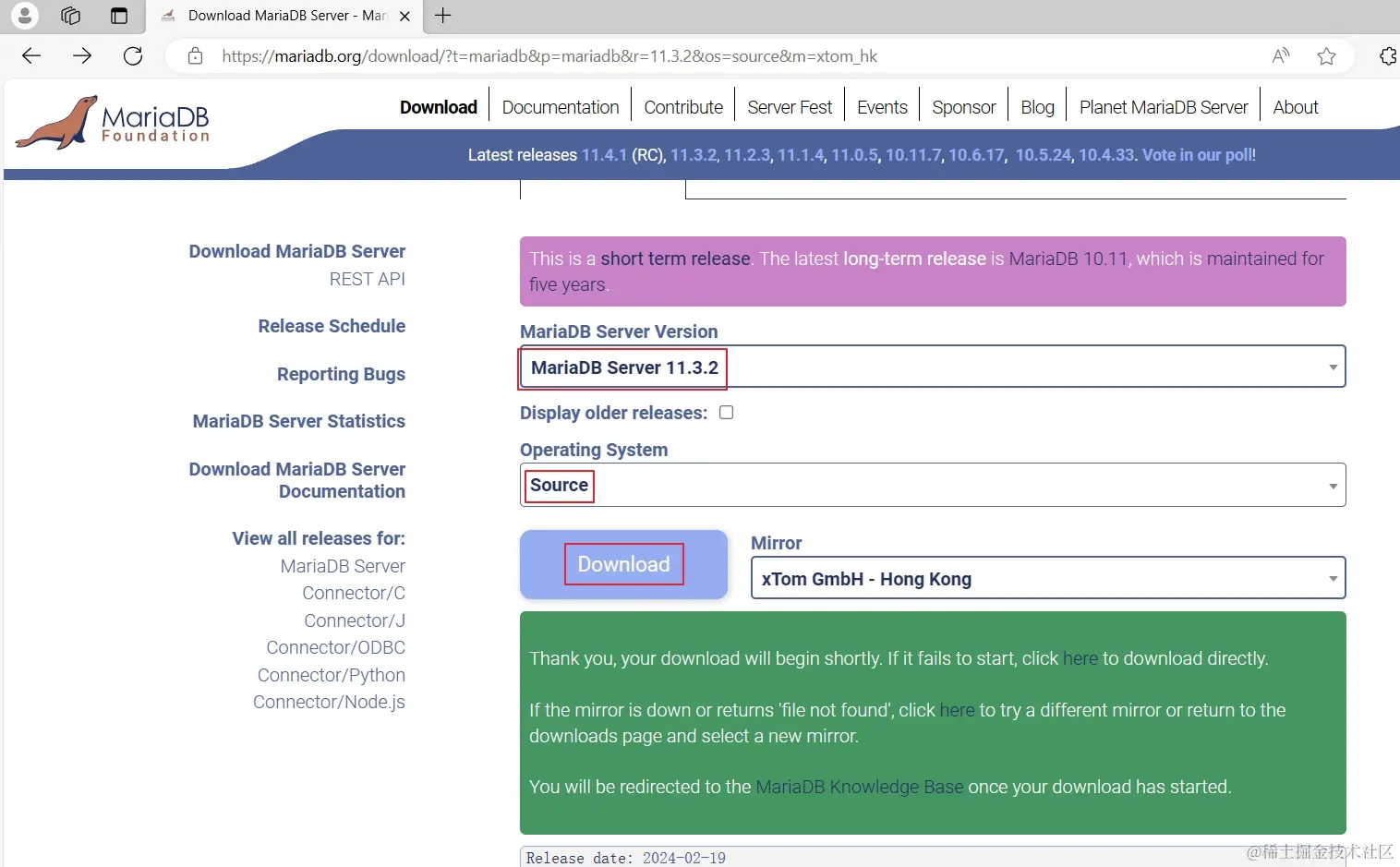View releases for Connector/Node.js
Viewport: 1400px width, 867px height.
tap(329, 702)
